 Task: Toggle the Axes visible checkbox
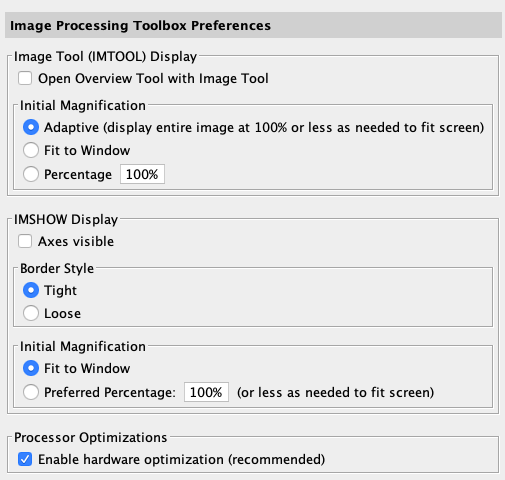(25, 241)
